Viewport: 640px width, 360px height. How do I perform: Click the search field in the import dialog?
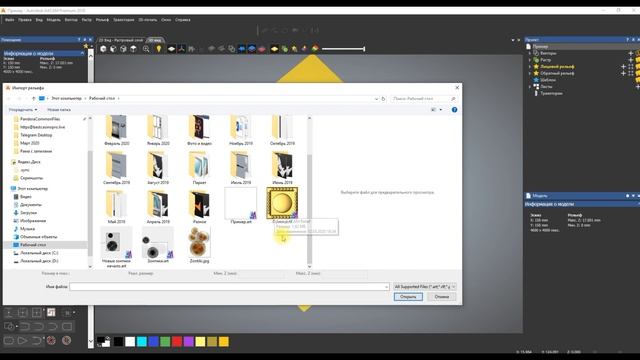coord(423,99)
